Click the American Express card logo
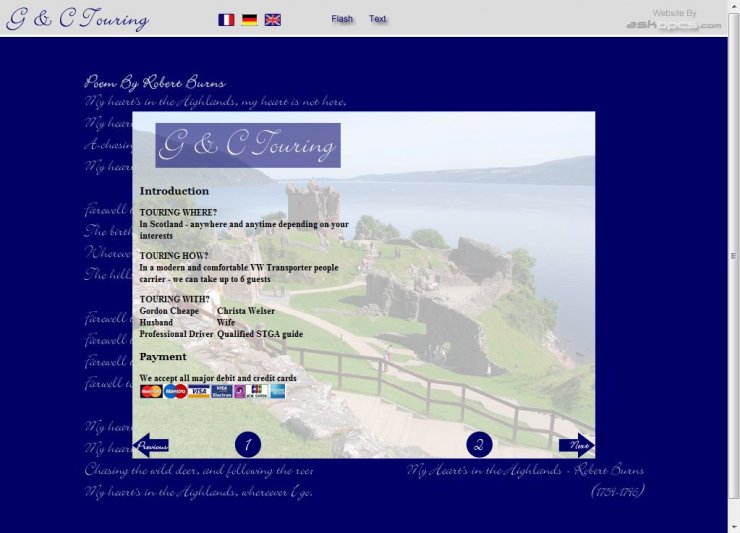Screen dimensions: 740x533 tap(277, 391)
